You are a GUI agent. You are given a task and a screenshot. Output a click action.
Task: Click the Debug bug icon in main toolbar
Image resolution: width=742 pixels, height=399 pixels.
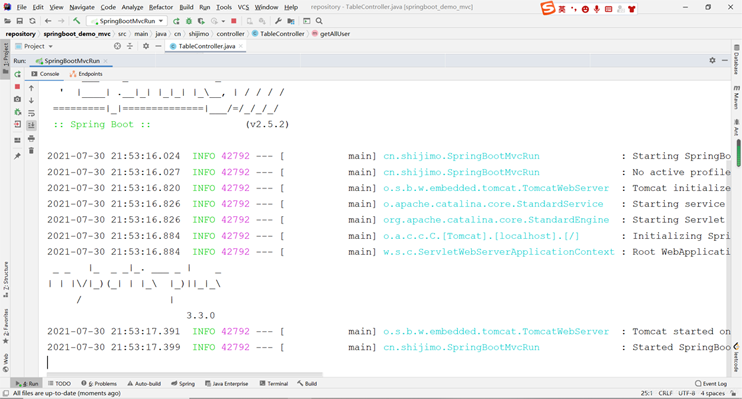coord(189,21)
